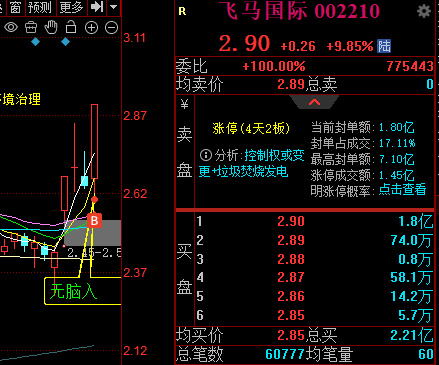Open the toolbar dropdown arrow after 更多
The height and width of the screenshot is (365, 439).
[x=114, y=7]
